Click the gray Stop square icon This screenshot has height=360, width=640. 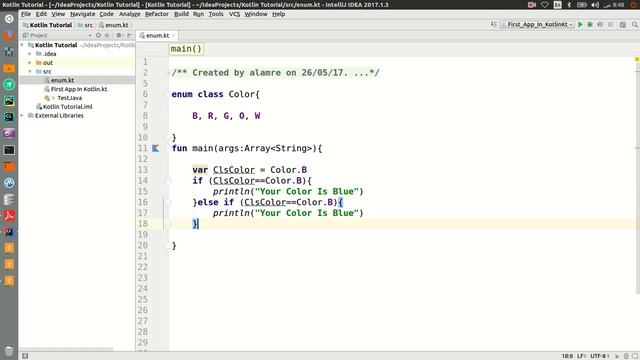coord(610,24)
